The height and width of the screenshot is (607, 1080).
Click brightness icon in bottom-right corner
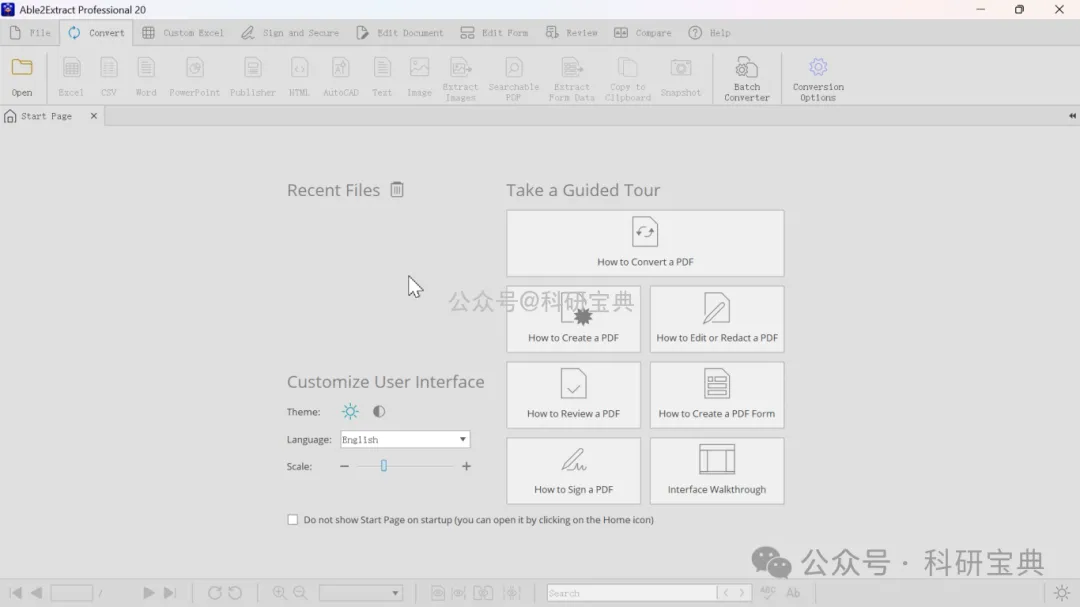pyautogui.click(x=1061, y=593)
